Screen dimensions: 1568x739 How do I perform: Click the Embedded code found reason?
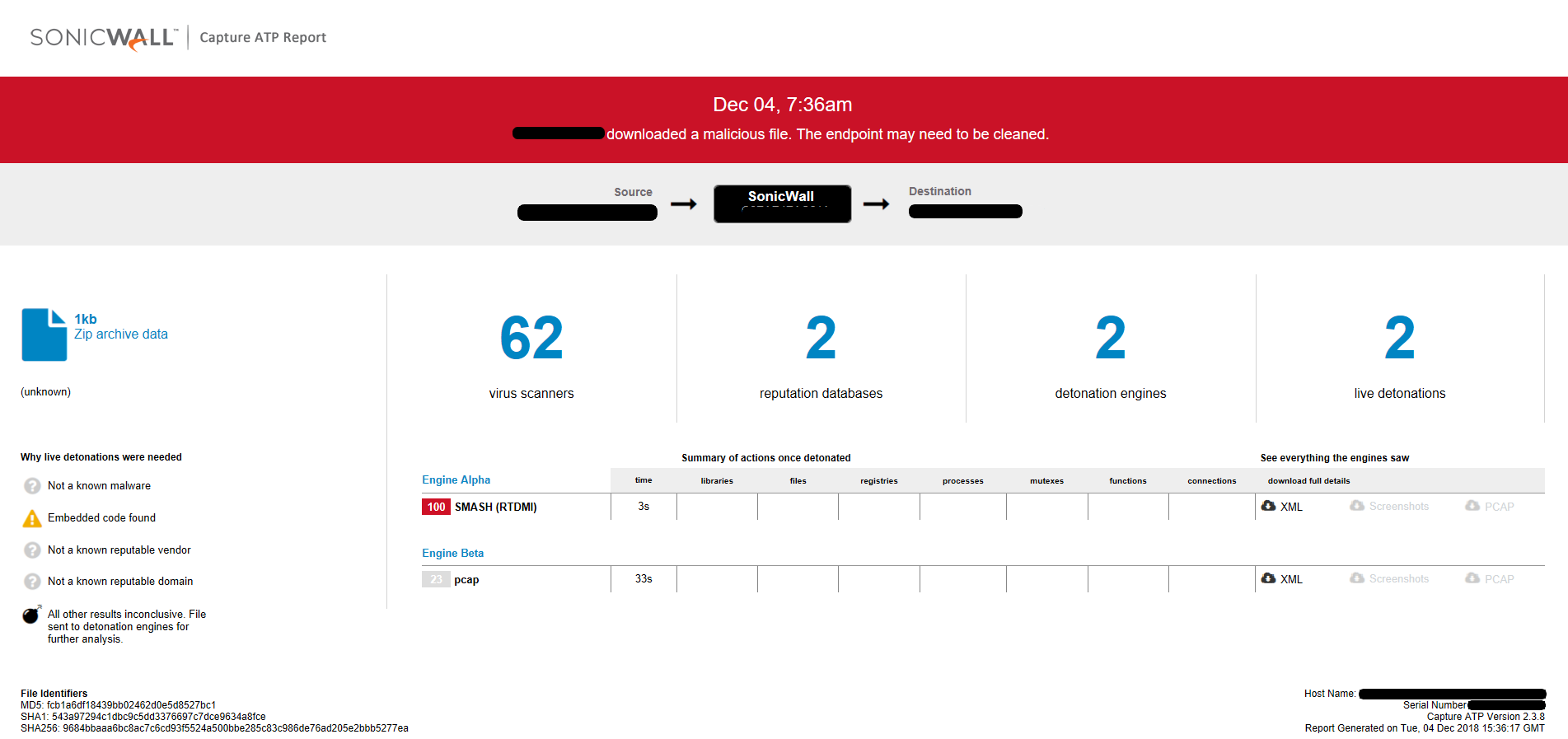point(101,518)
